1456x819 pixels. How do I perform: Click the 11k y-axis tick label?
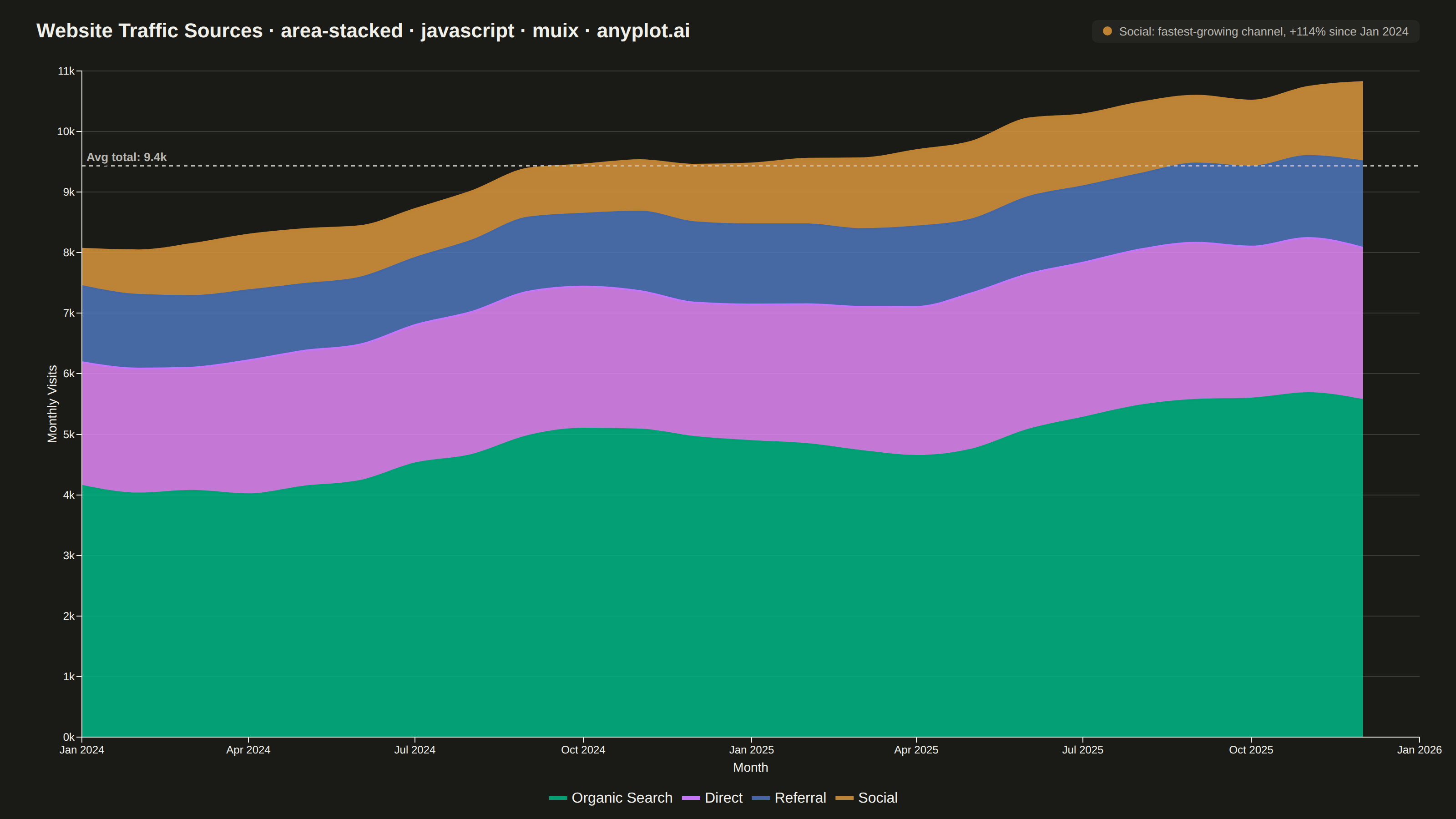click(66, 71)
